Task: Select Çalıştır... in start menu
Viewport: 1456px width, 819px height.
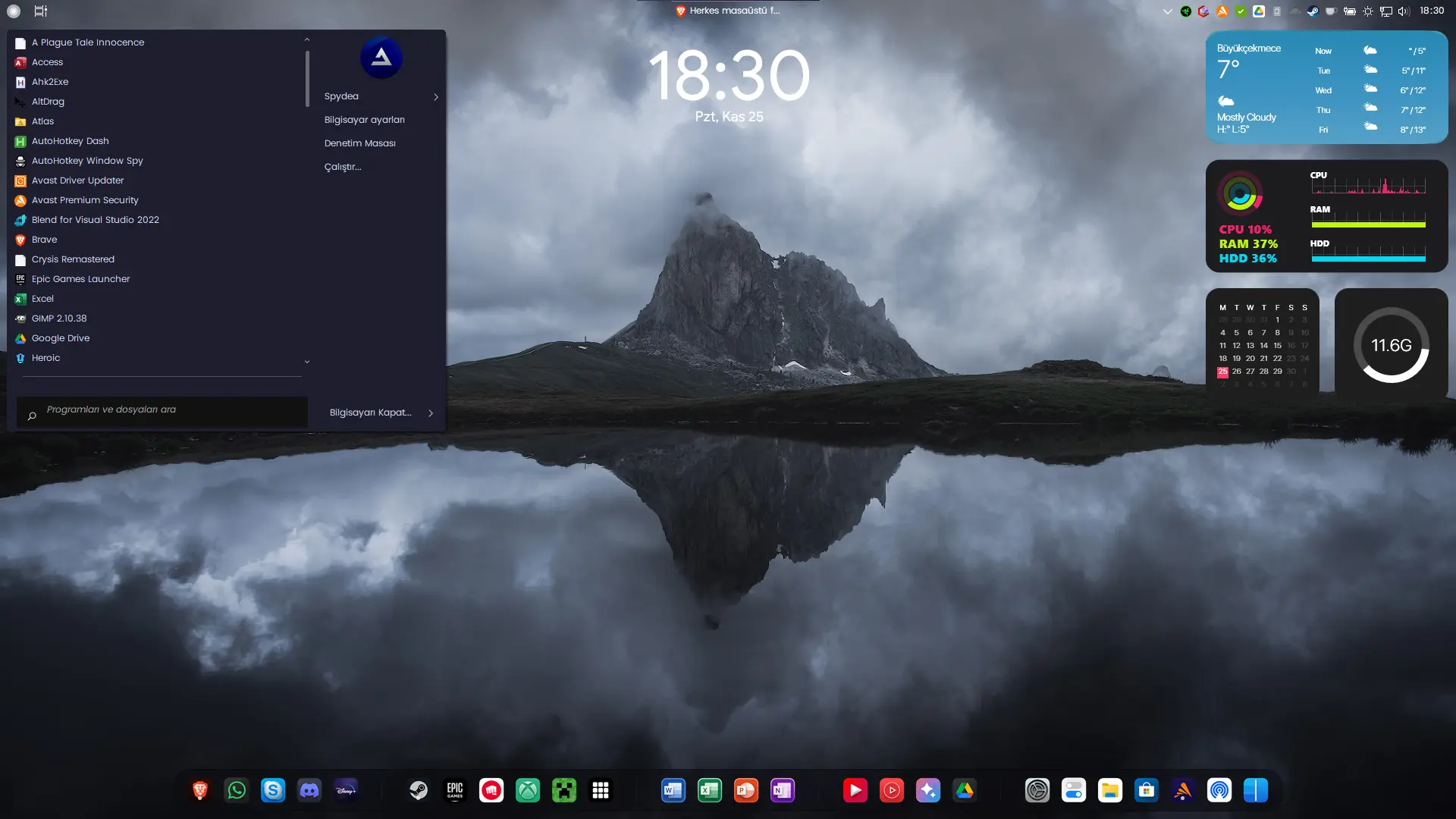Action: coord(343,167)
